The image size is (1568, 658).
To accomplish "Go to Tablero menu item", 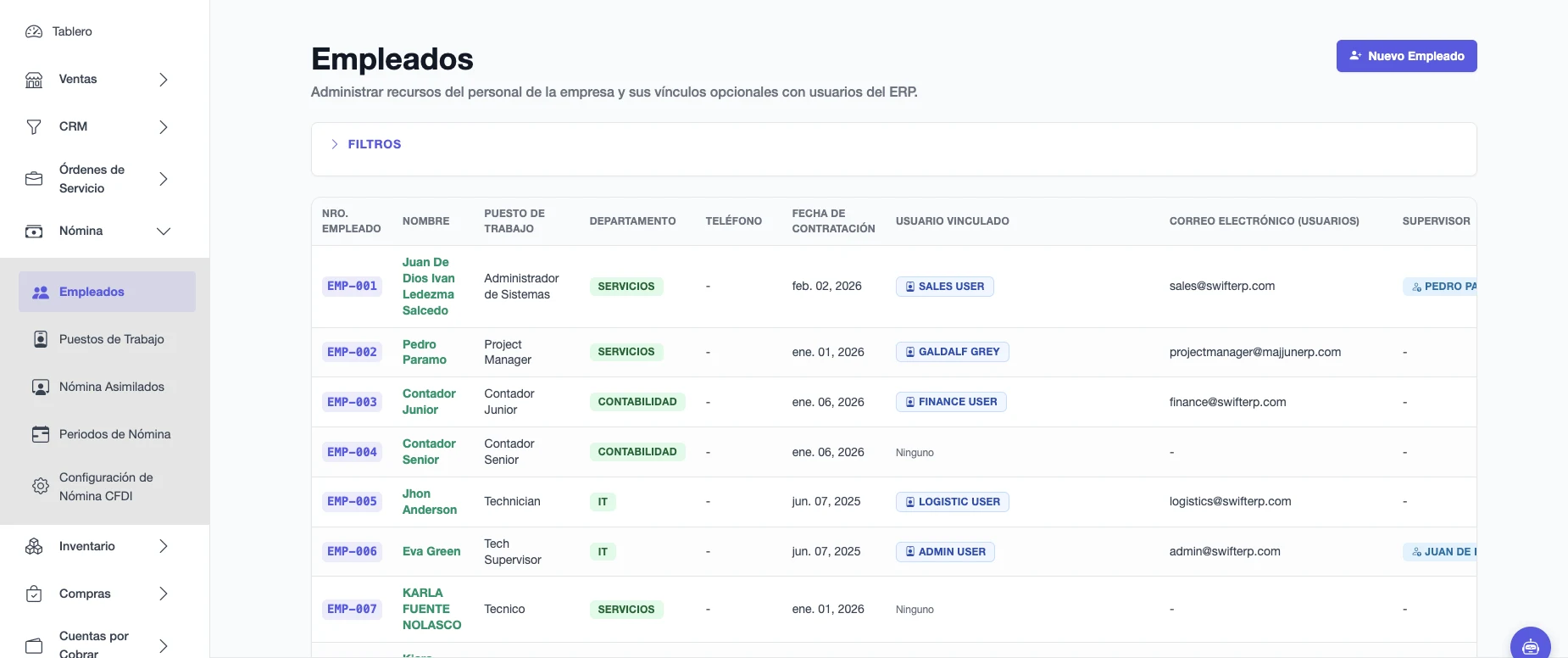I will 72,31.
